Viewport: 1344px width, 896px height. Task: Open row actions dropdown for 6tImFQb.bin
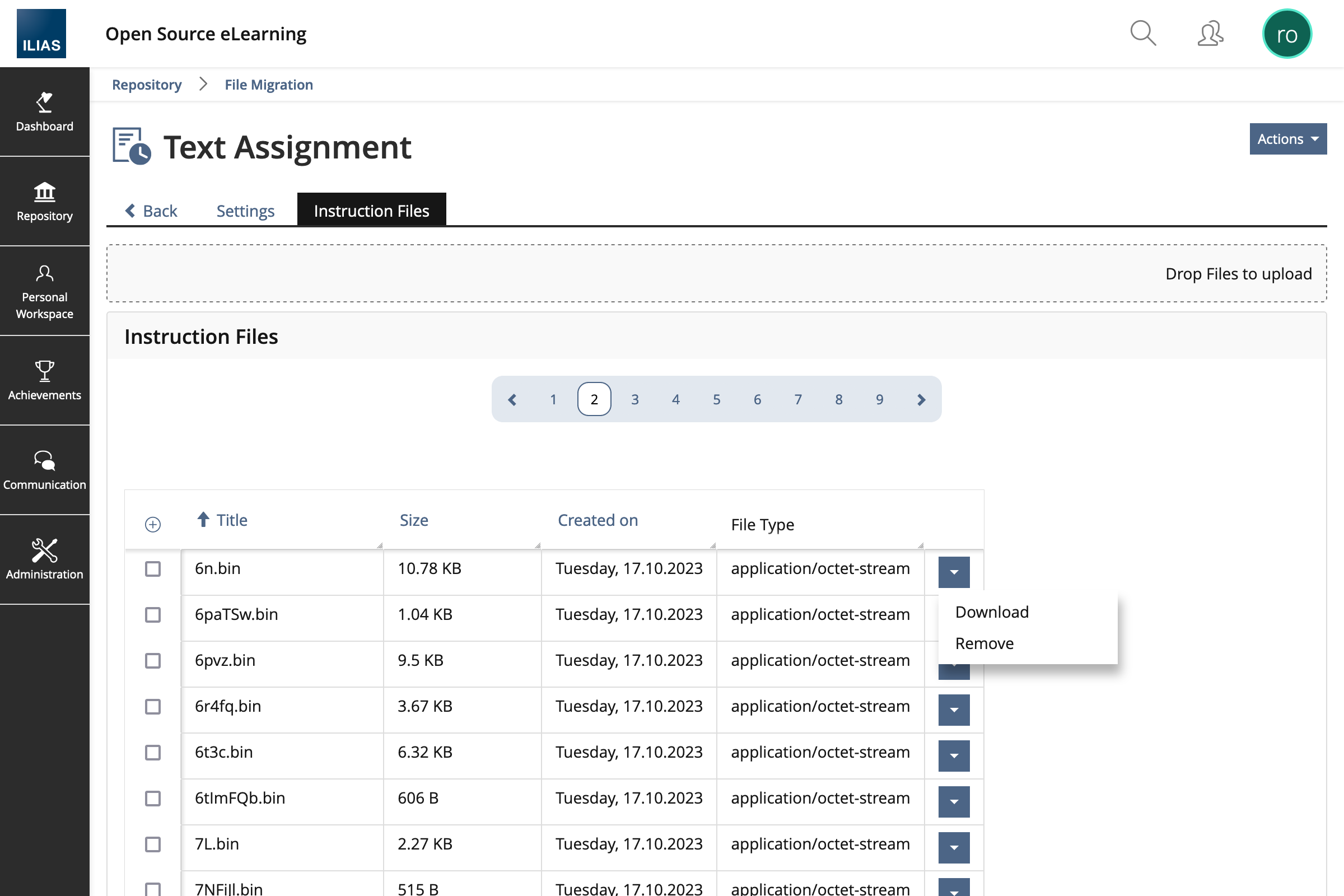954,802
